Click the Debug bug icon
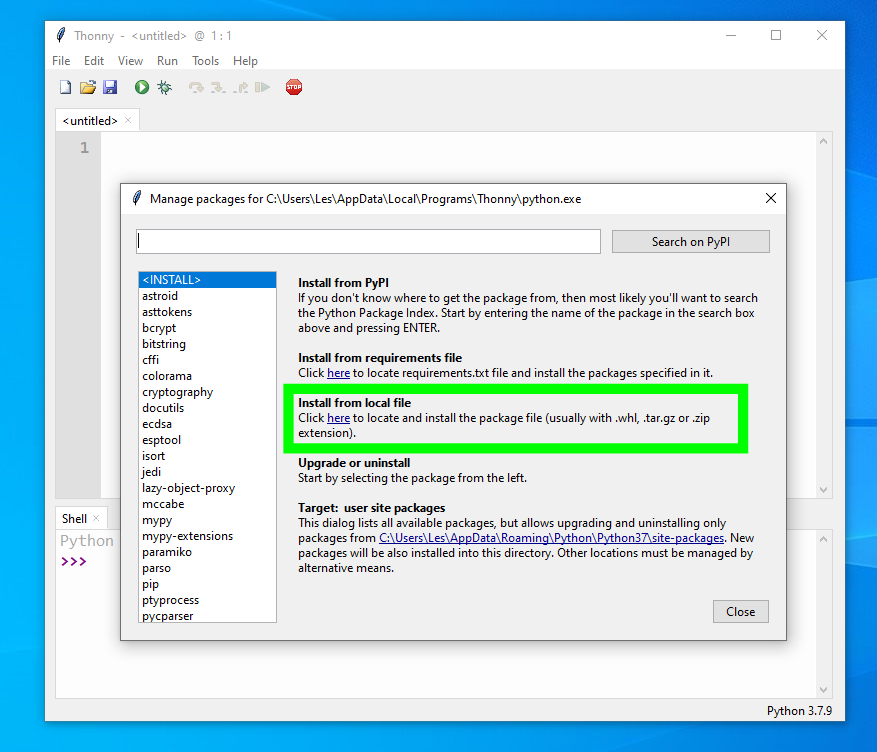This screenshot has height=752, width=877. [164, 87]
